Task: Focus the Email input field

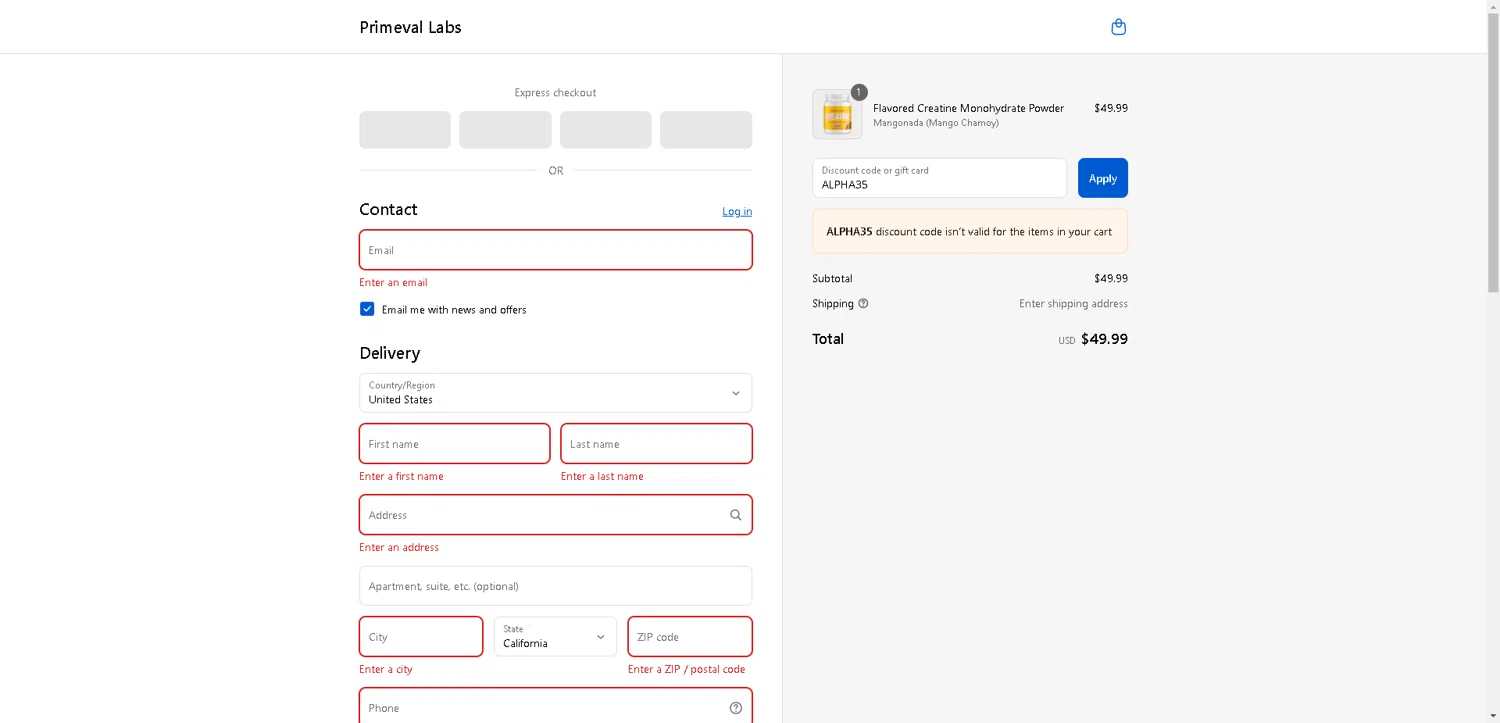Action: tap(556, 250)
